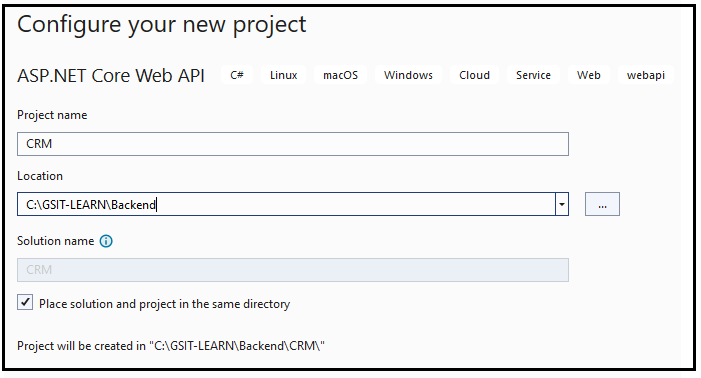701x378 pixels.
Task: Select the Web tag
Action: coord(588,75)
